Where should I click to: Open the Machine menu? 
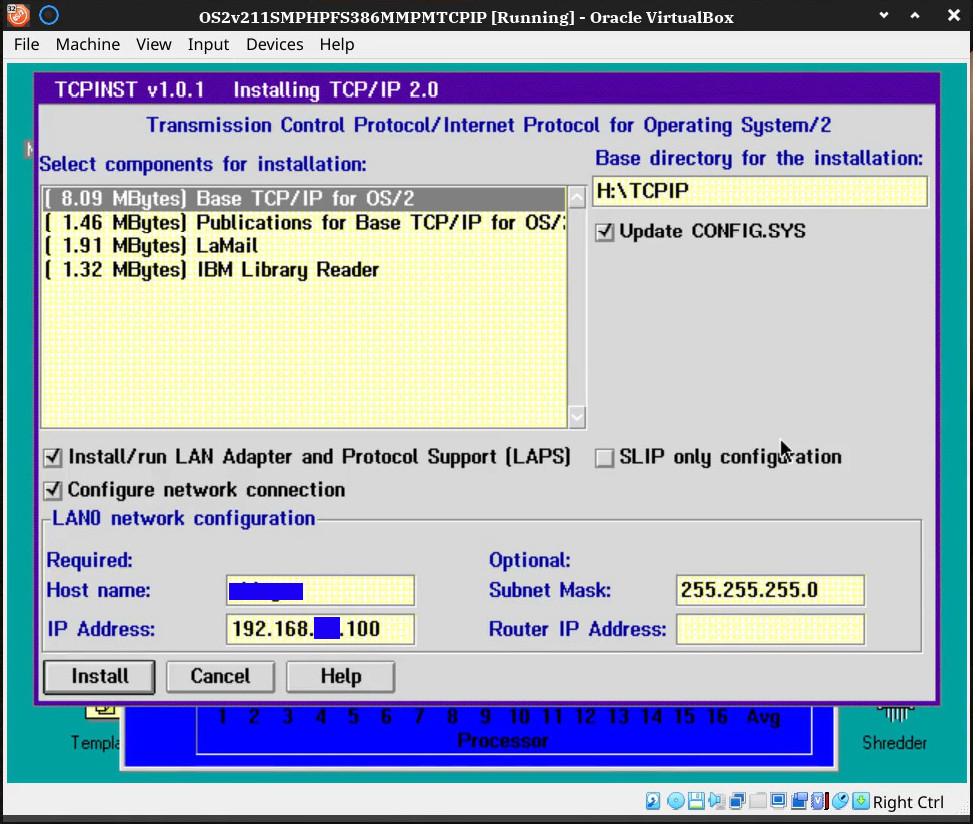[87, 45]
